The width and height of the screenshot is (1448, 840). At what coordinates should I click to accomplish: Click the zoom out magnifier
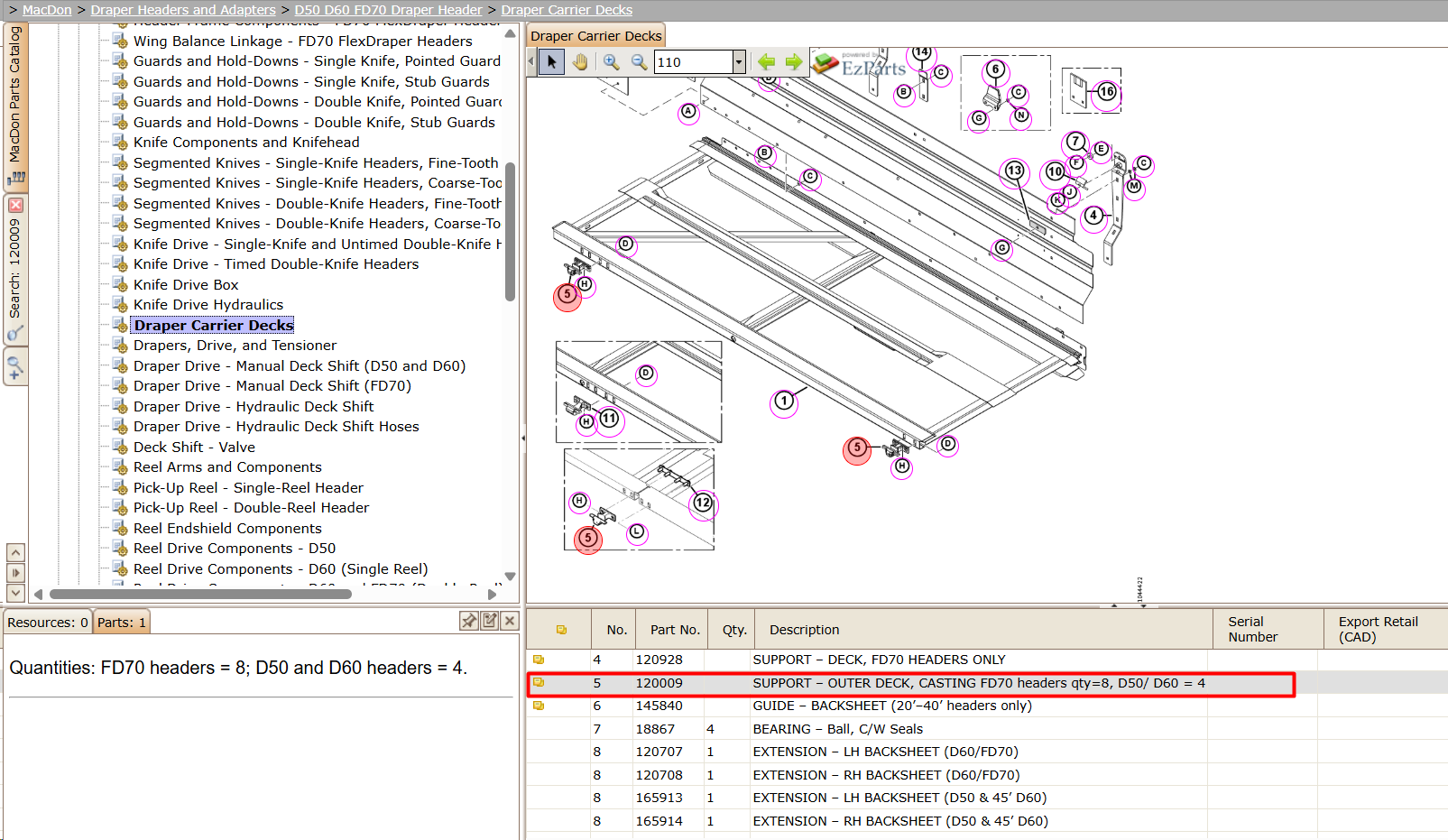click(x=639, y=62)
